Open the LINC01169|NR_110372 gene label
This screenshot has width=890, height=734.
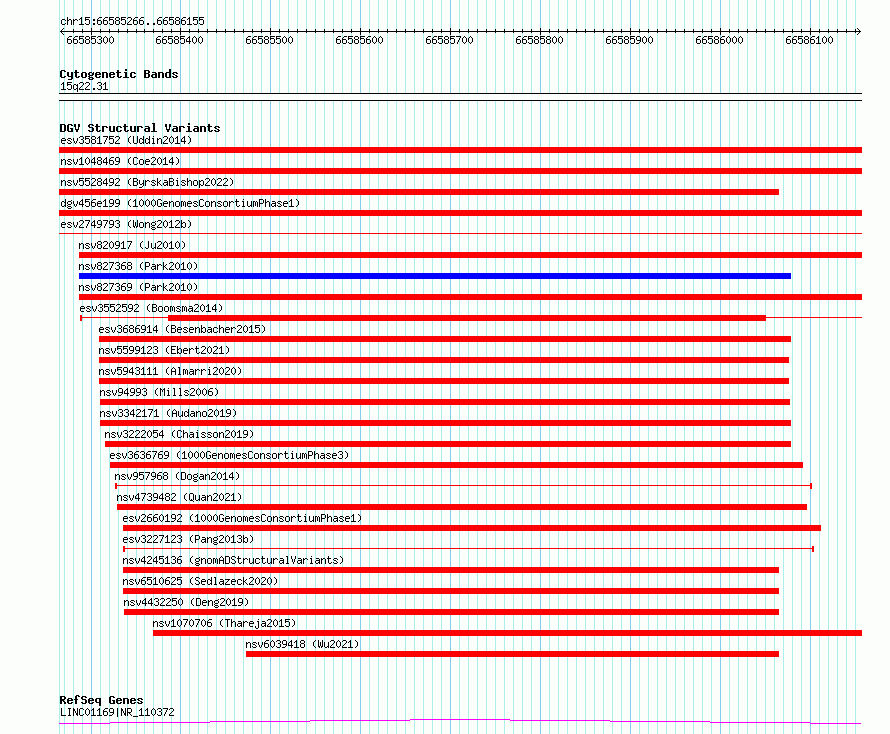coord(117,712)
